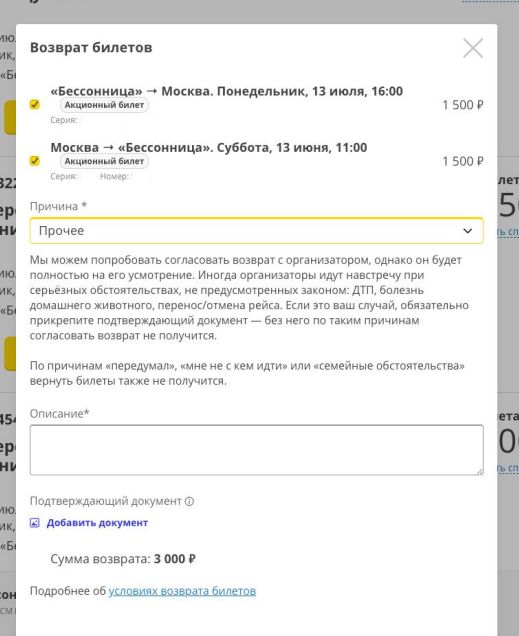Uncheck the Москва → «Бессонница» ticket checkbox
Screen dimensions: 519x636
35,161
